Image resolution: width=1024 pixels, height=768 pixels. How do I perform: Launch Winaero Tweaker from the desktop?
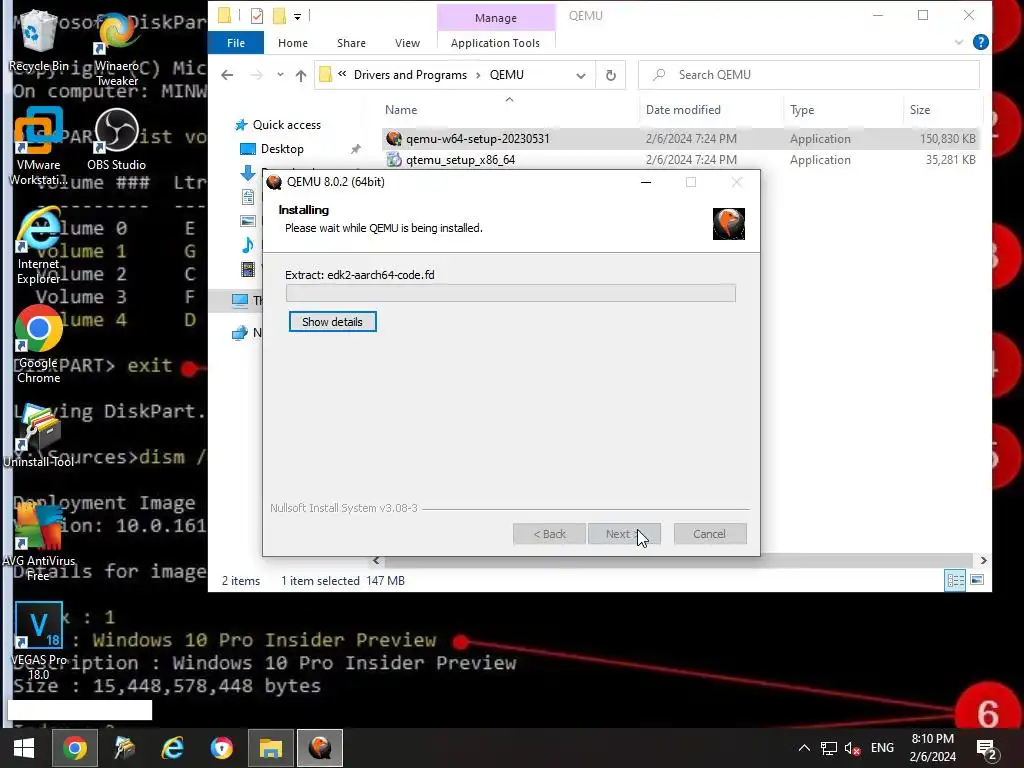click(117, 49)
